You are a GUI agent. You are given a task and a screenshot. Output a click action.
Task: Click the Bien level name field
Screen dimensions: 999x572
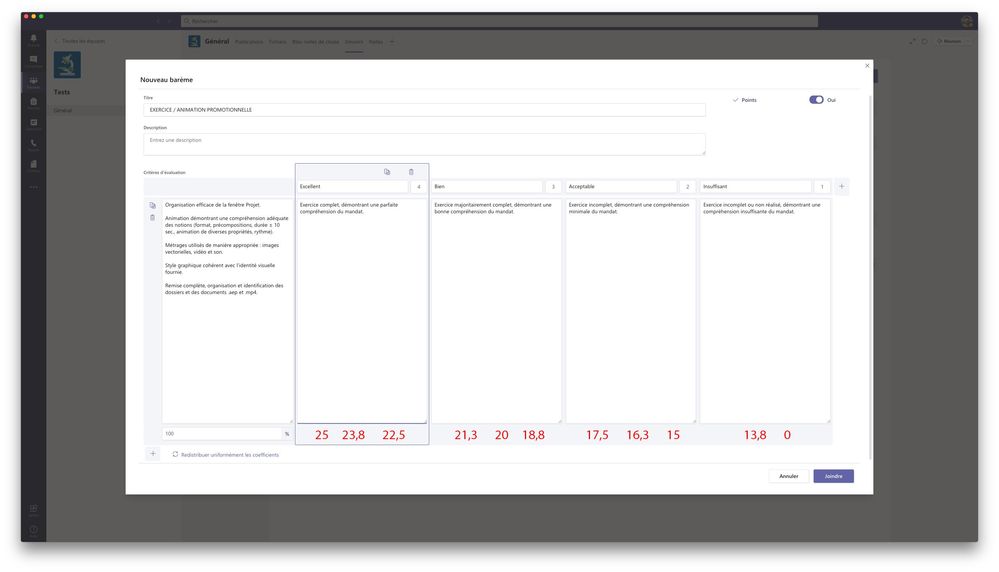(487, 187)
